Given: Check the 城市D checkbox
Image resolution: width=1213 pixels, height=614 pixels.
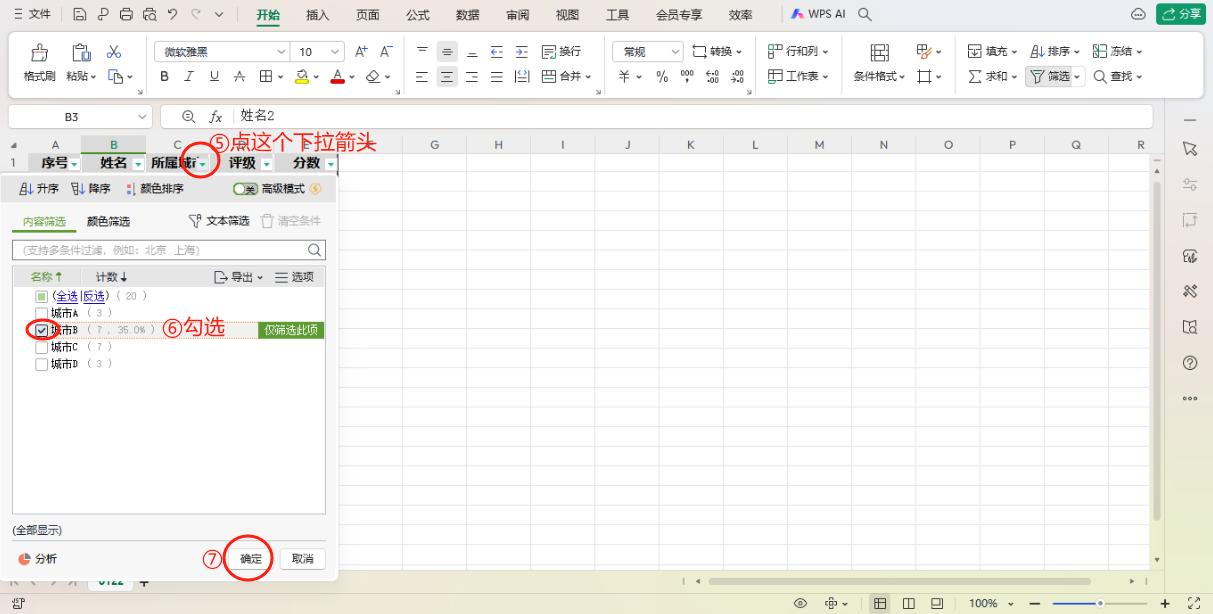Looking at the screenshot, I should (41, 364).
